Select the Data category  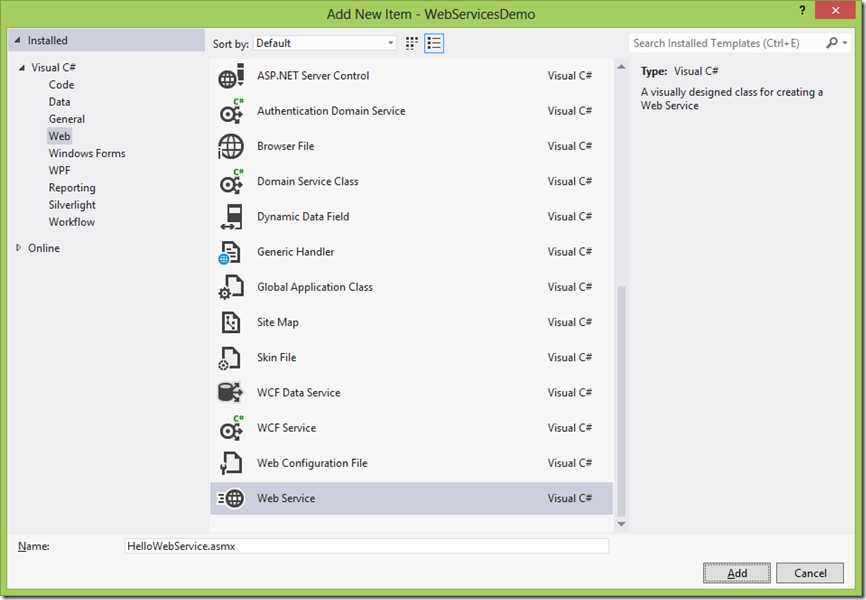(59, 102)
